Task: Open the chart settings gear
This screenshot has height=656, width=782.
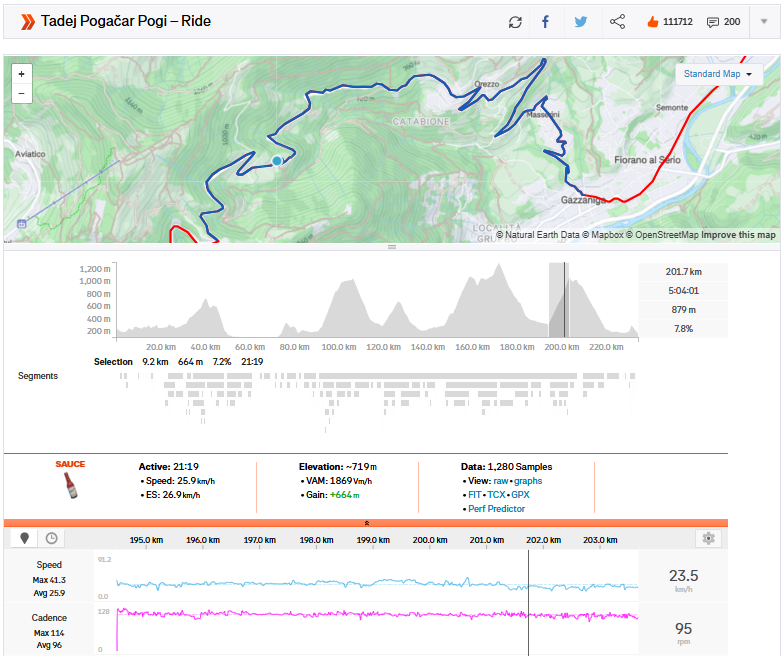Action: point(708,538)
